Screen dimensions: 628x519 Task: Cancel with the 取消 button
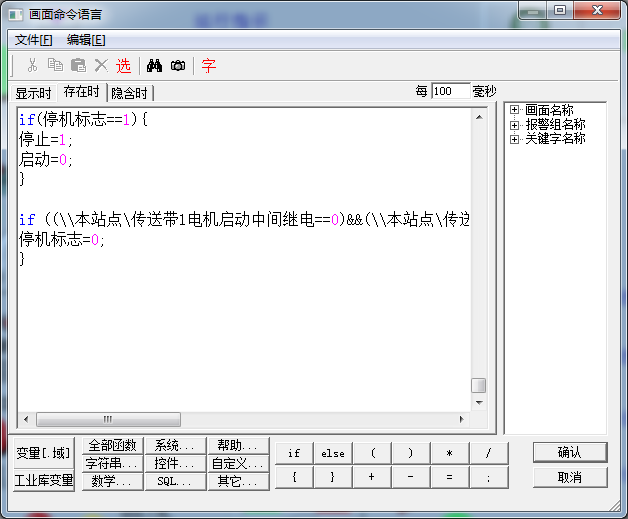(570, 477)
